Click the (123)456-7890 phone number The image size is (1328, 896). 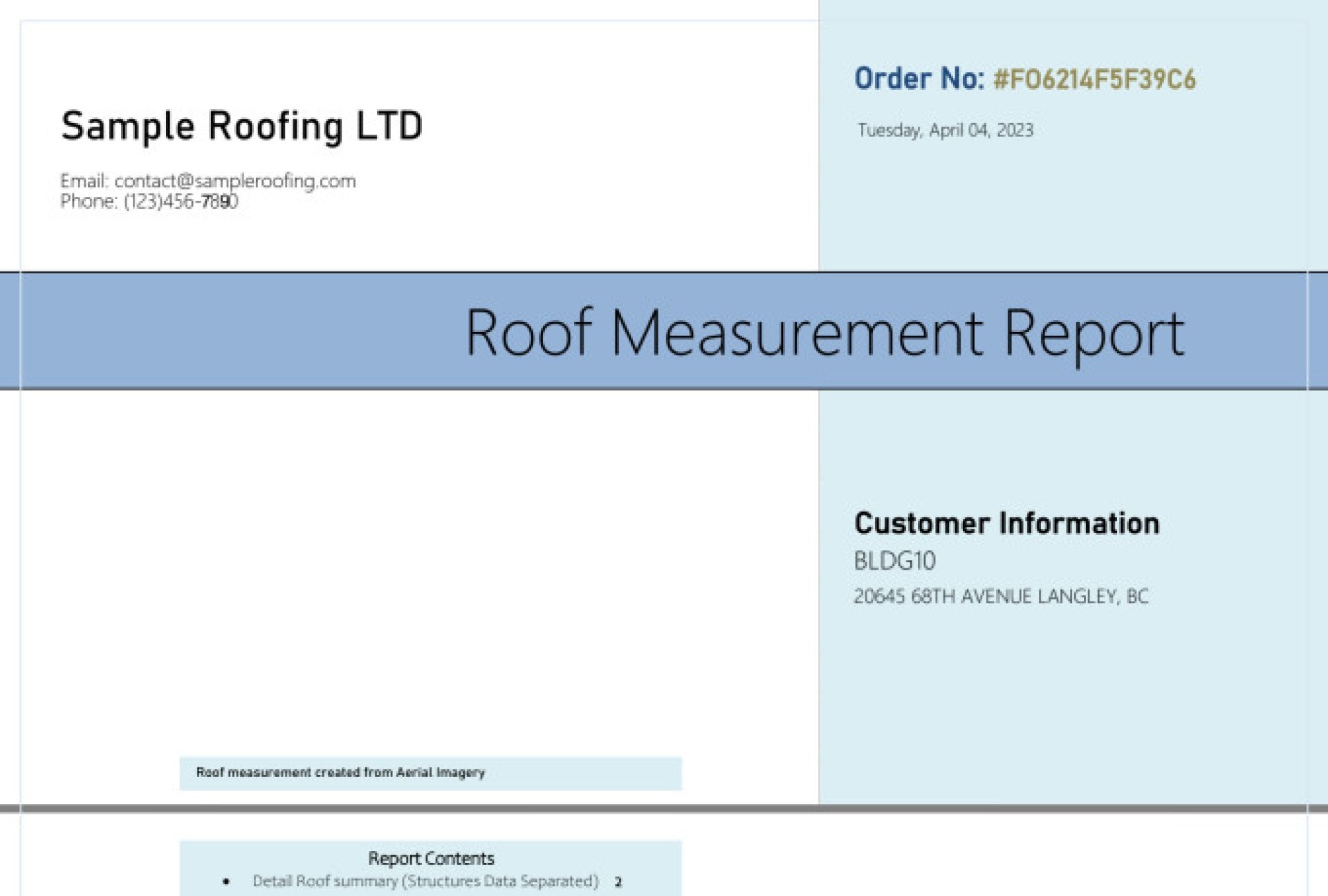click(x=181, y=201)
